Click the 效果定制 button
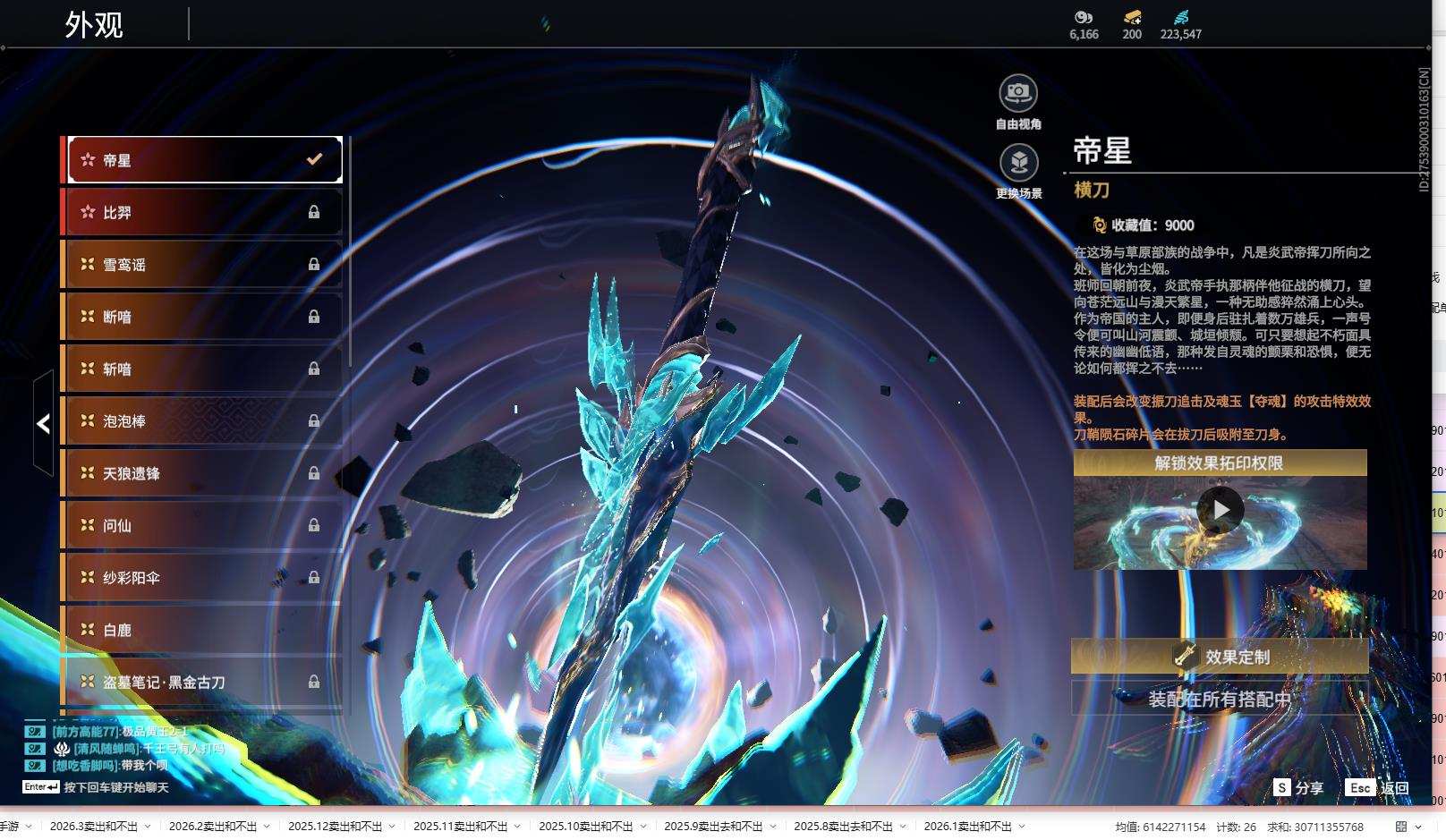Viewport: 1446px width, 840px height. (1220, 657)
